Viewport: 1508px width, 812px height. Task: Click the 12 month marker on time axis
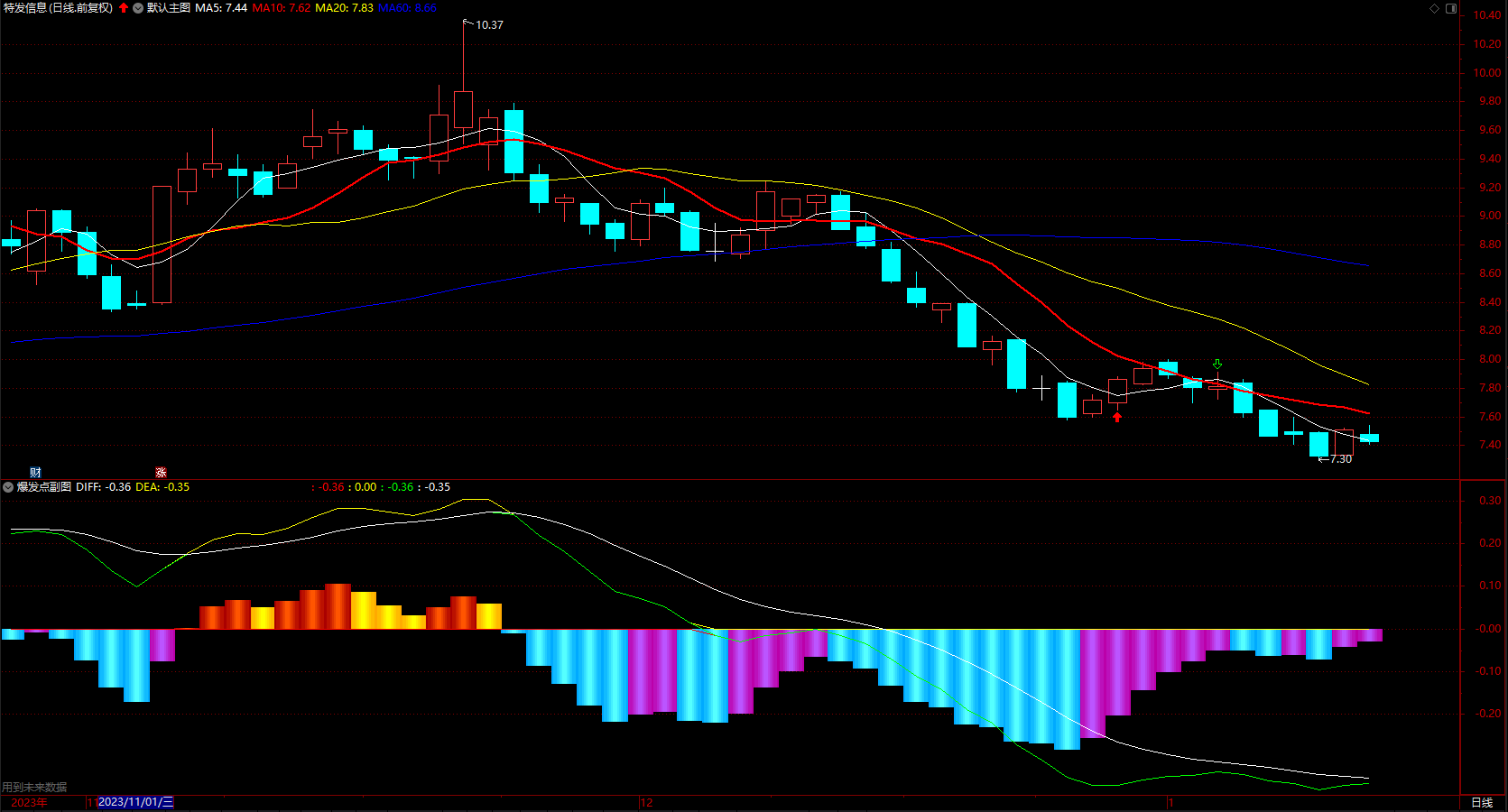pyautogui.click(x=646, y=803)
